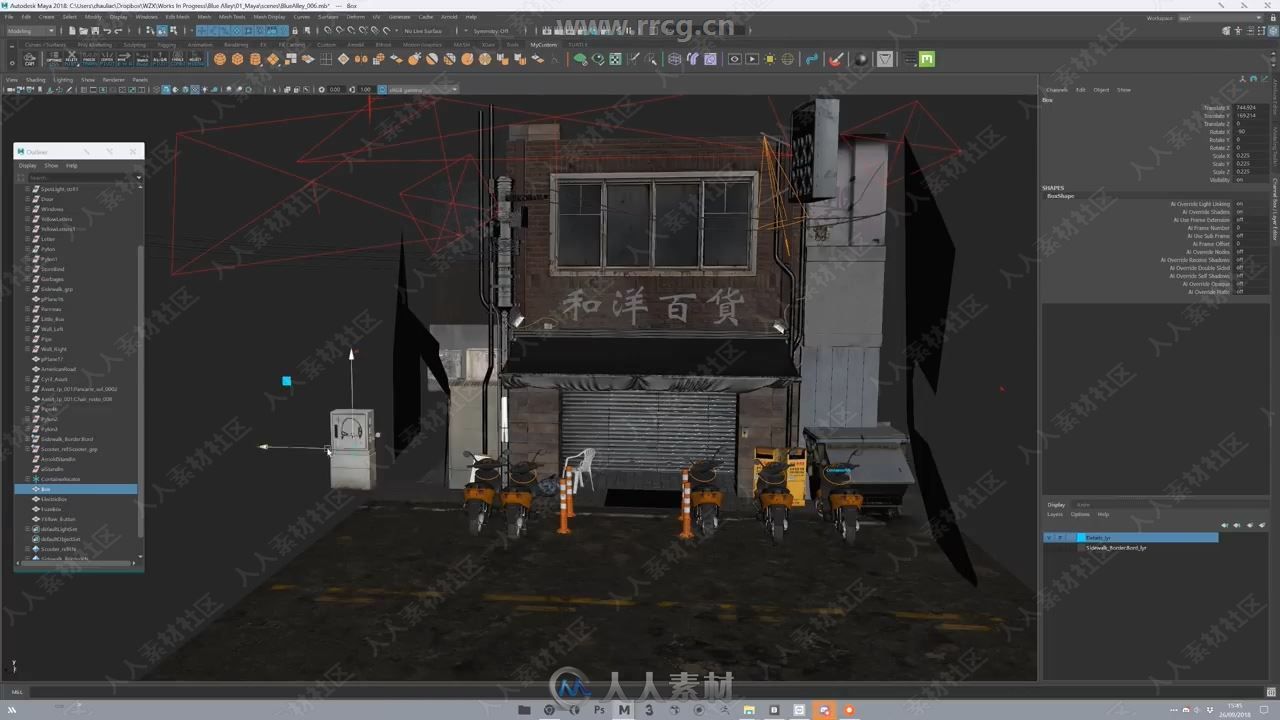1280x720 pixels.
Task: Click the Outliner horizontal scrollbar
Action: coord(75,563)
